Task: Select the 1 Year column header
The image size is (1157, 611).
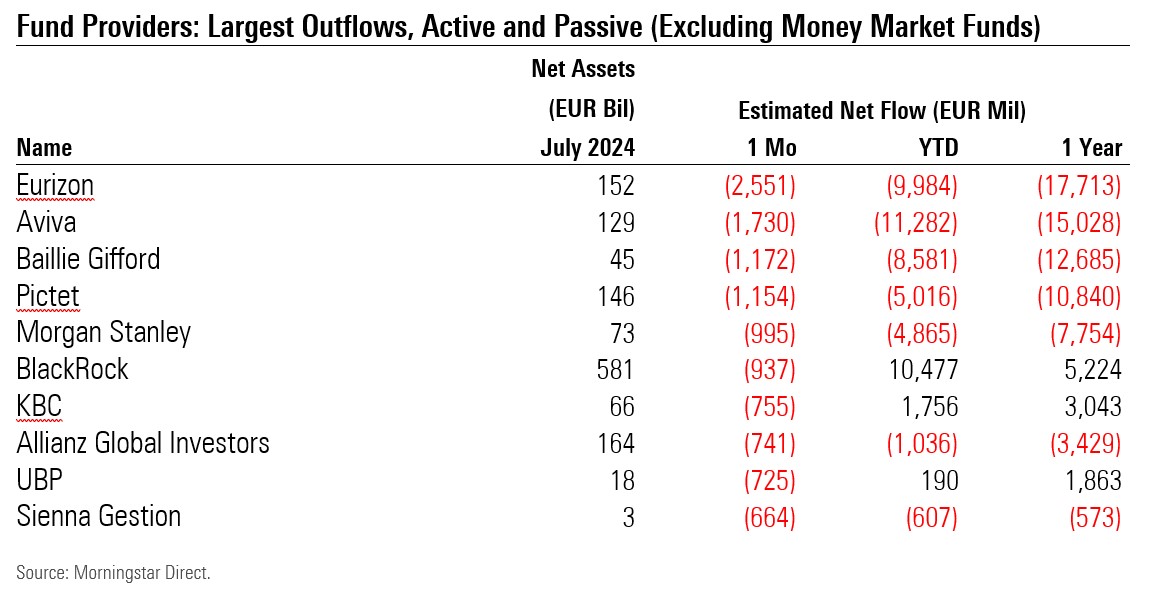Action: pos(1092,148)
